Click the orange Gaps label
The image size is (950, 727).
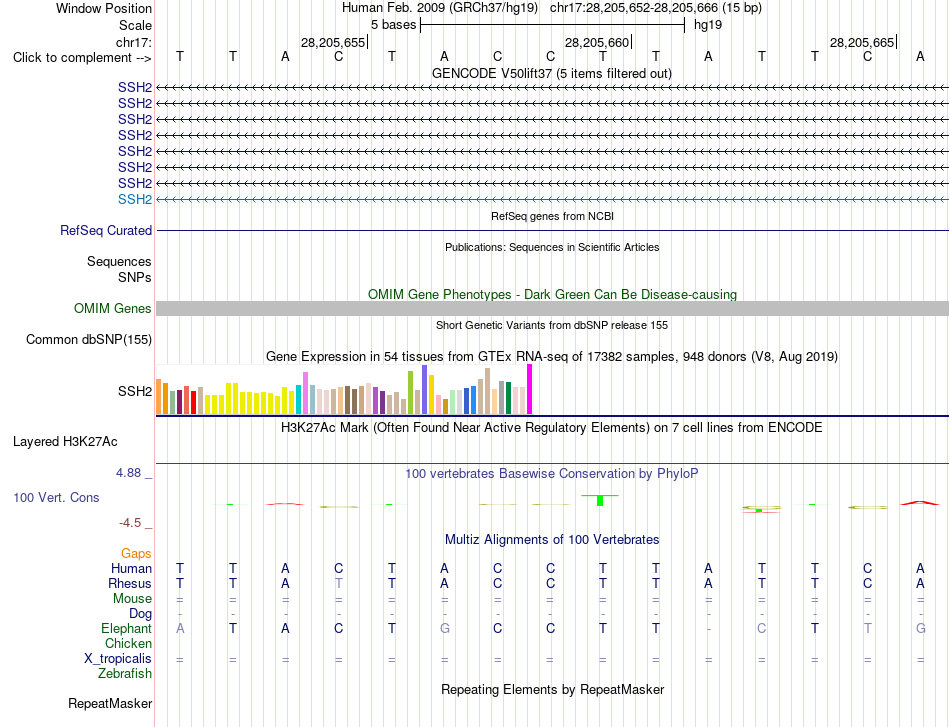[136, 554]
